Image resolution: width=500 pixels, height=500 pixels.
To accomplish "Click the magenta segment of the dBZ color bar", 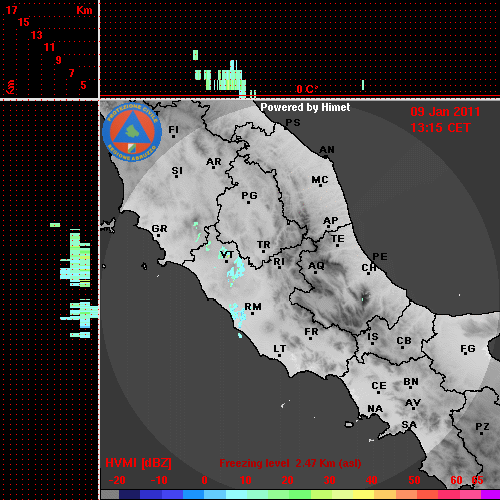I will point(490,494).
